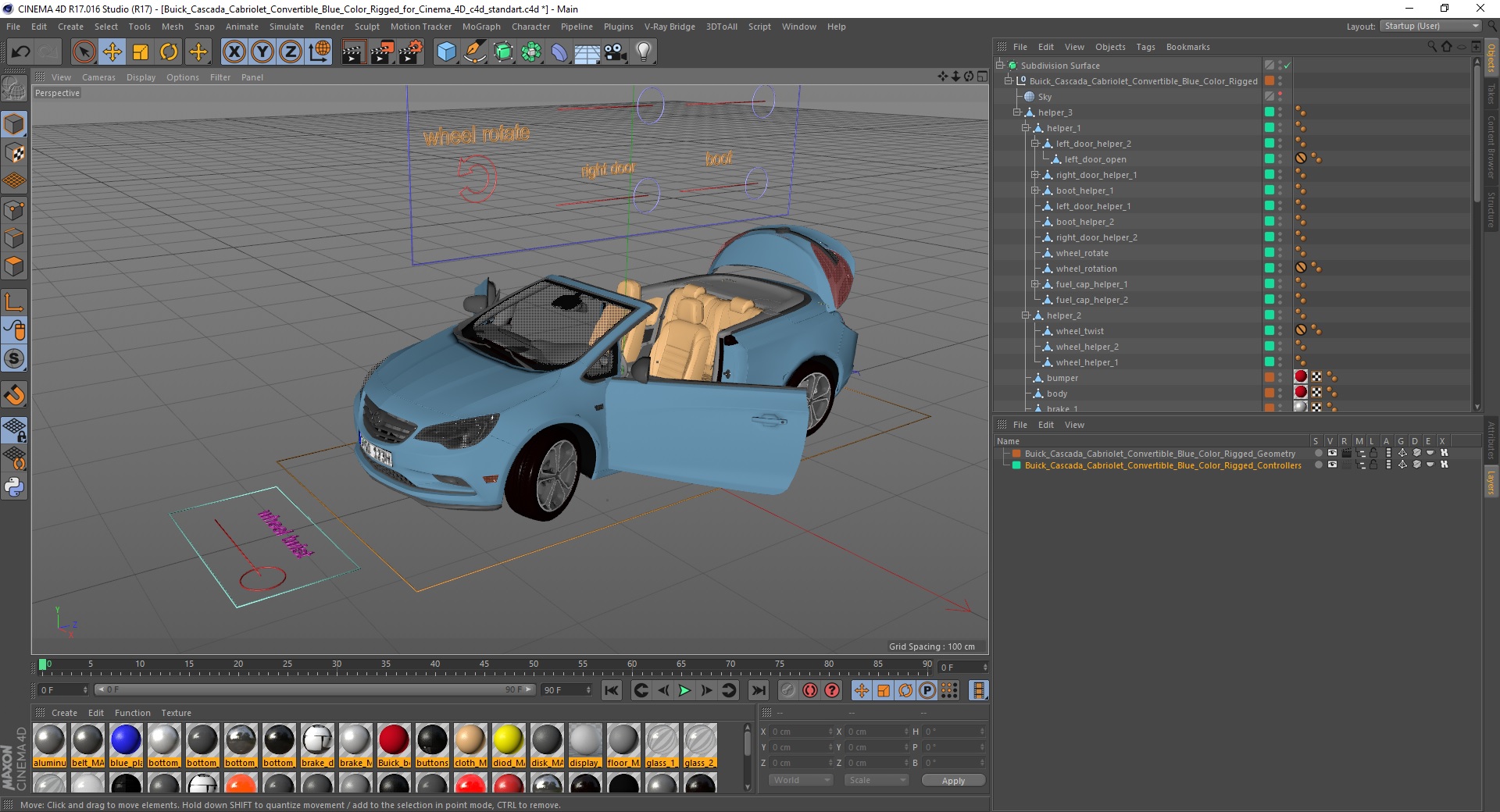Enable the Axis mode tool
The image size is (1500, 812).
tap(14, 302)
